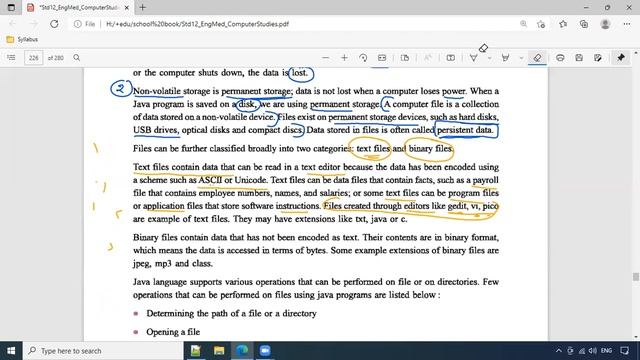Click the read aloud button
The width and height of the screenshot is (640, 360).
427,58
